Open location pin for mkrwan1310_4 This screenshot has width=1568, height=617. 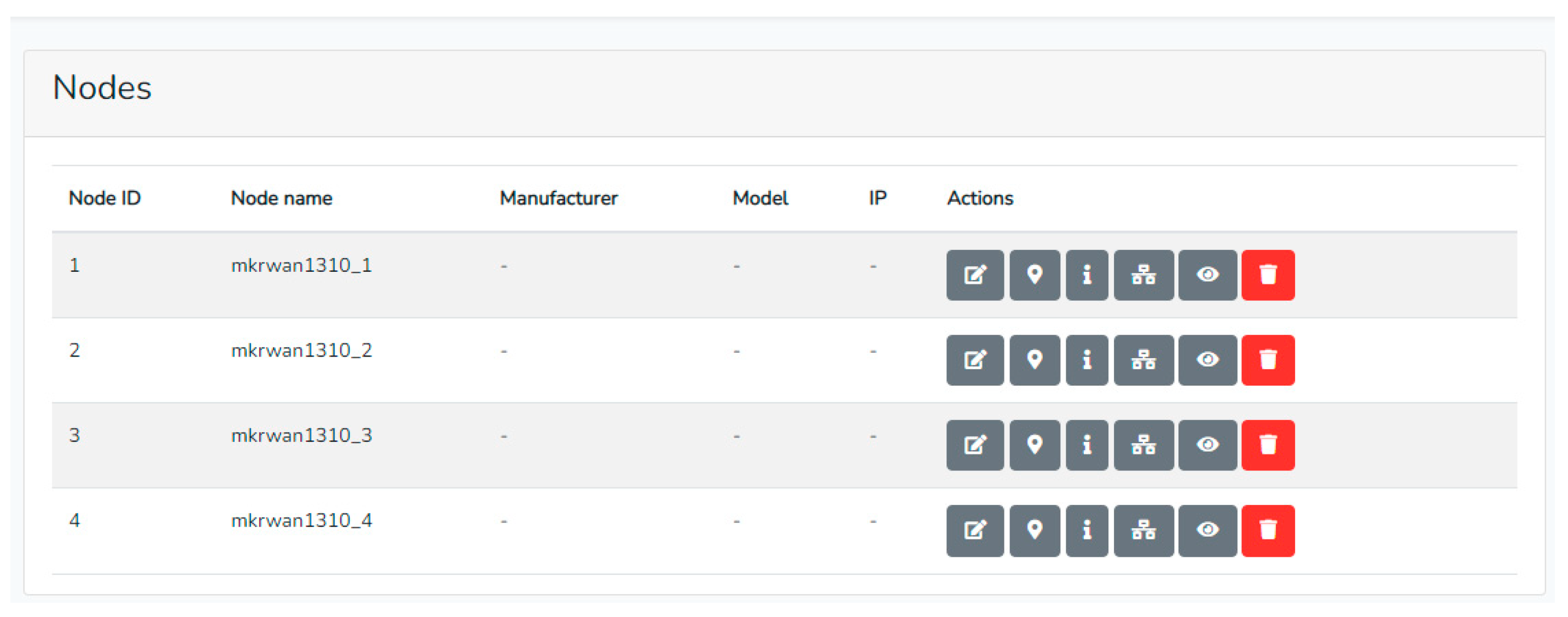tap(1034, 531)
